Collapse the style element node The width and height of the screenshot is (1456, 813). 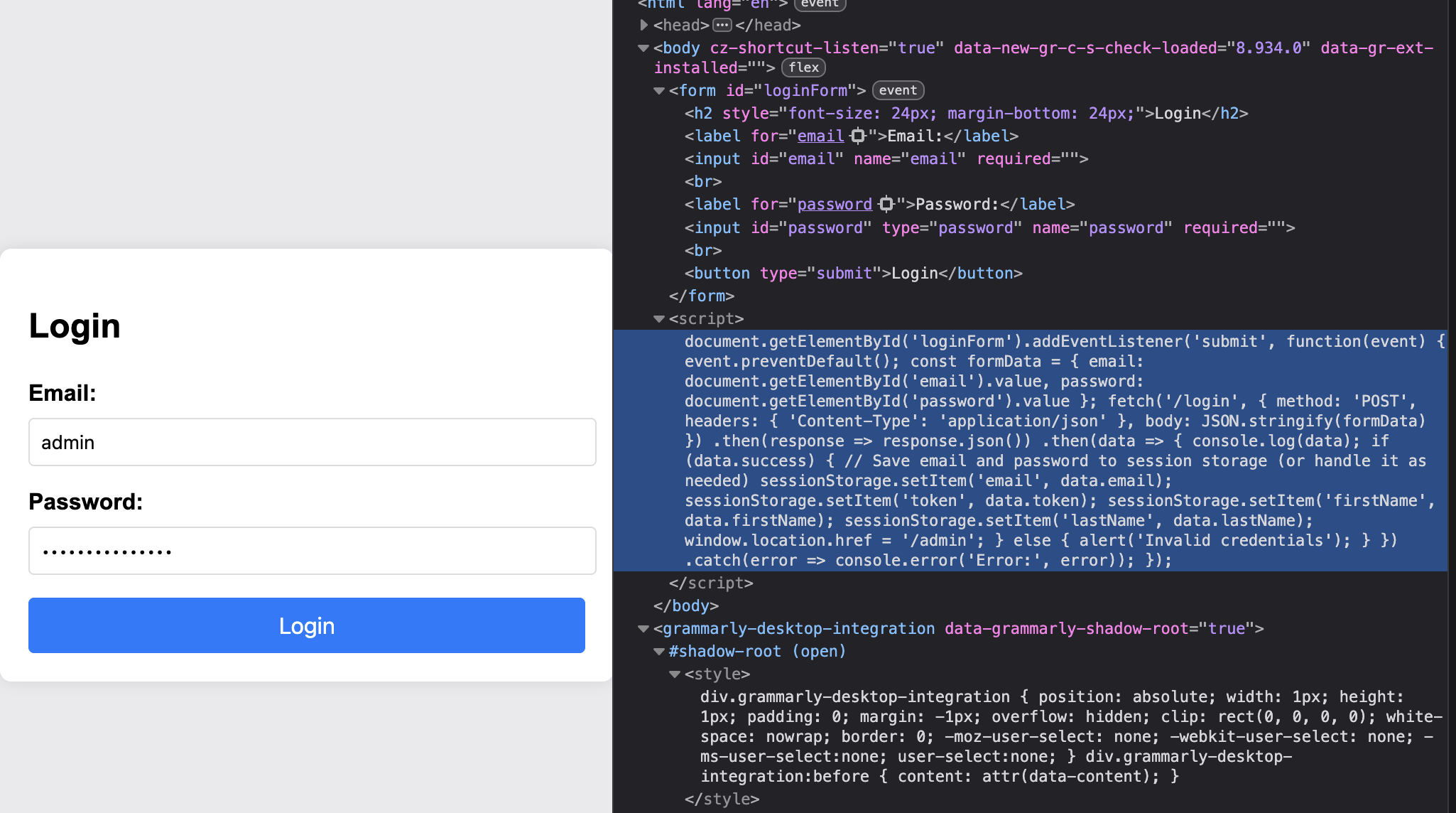tap(675, 674)
